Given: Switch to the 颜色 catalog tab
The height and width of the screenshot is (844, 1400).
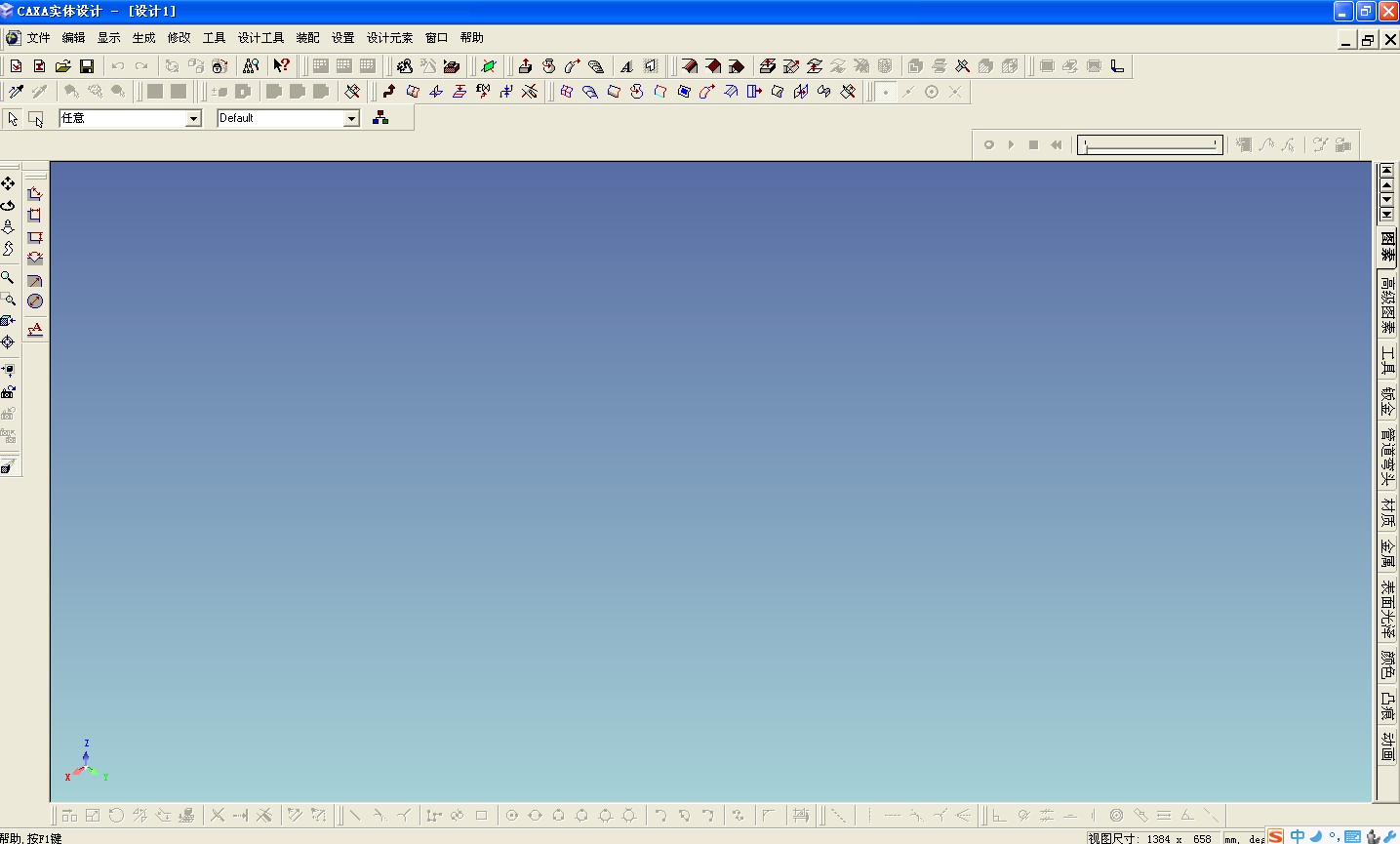Looking at the screenshot, I should click(x=1387, y=665).
